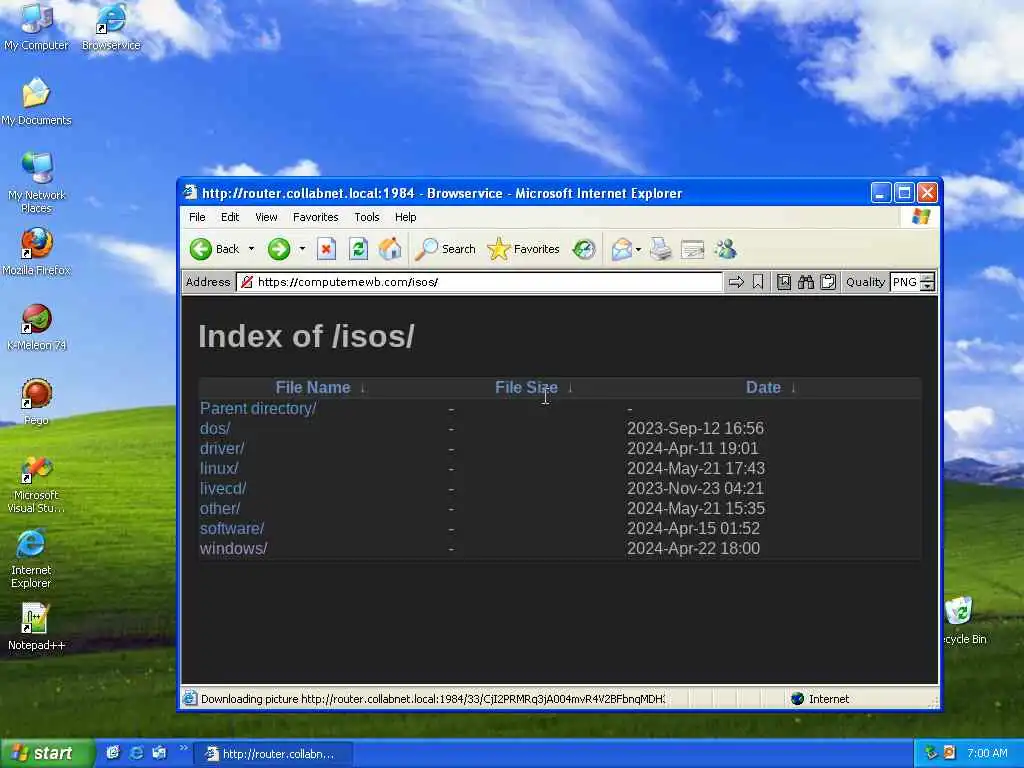Click the Recycle Bin desktop icon
The width and height of the screenshot is (1024, 768).
[x=965, y=620]
